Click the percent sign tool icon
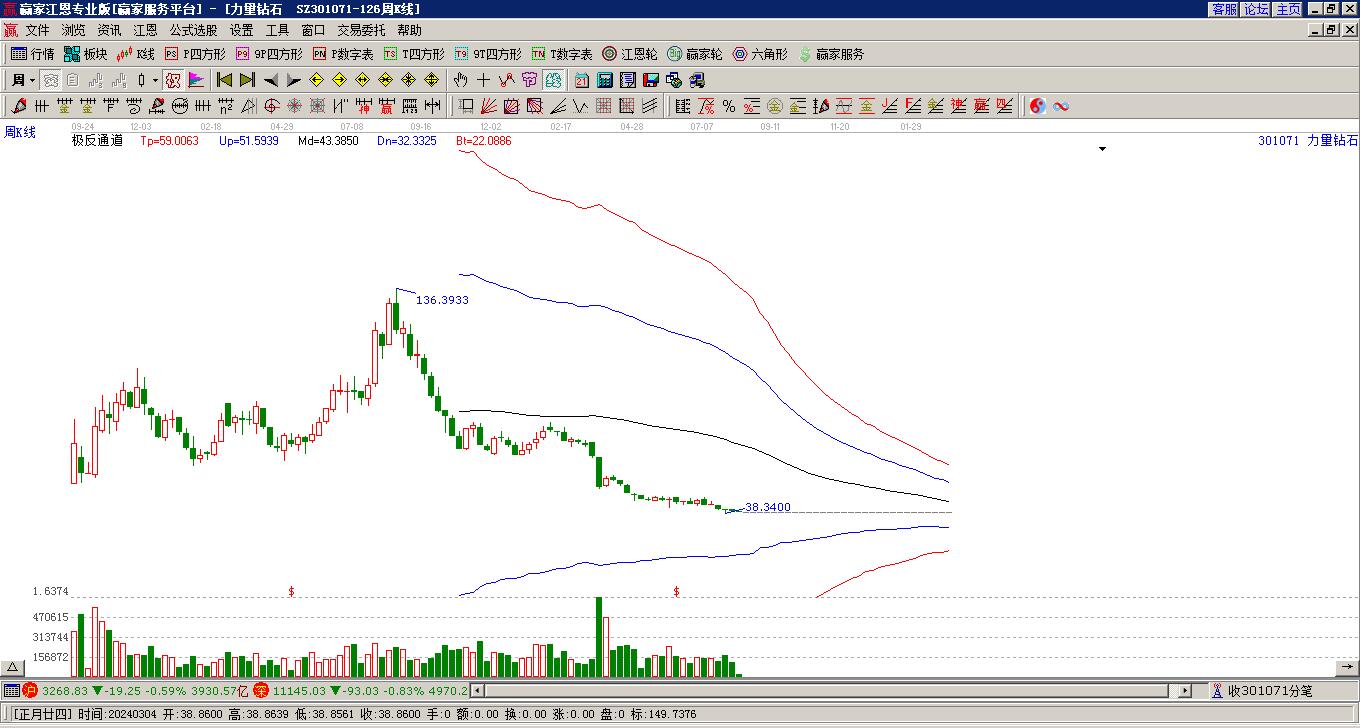The width and height of the screenshot is (1360, 728). (729, 106)
